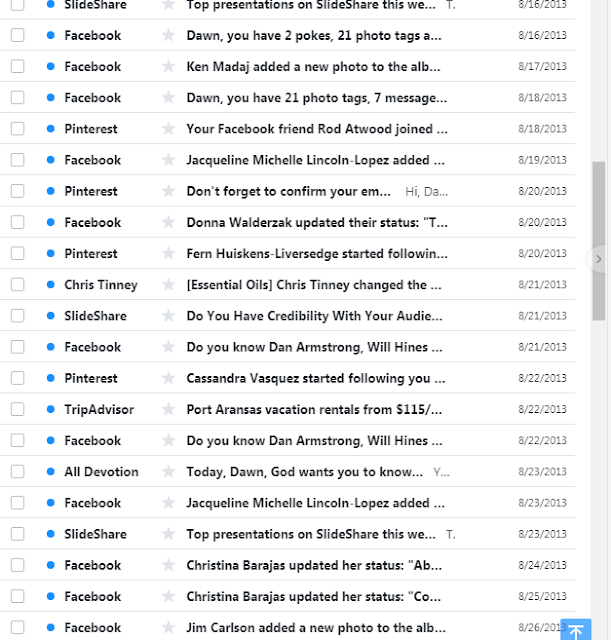The width and height of the screenshot is (611, 640).
Task: Star the Rod Atwood joined Pinterest email
Action: pos(168,129)
